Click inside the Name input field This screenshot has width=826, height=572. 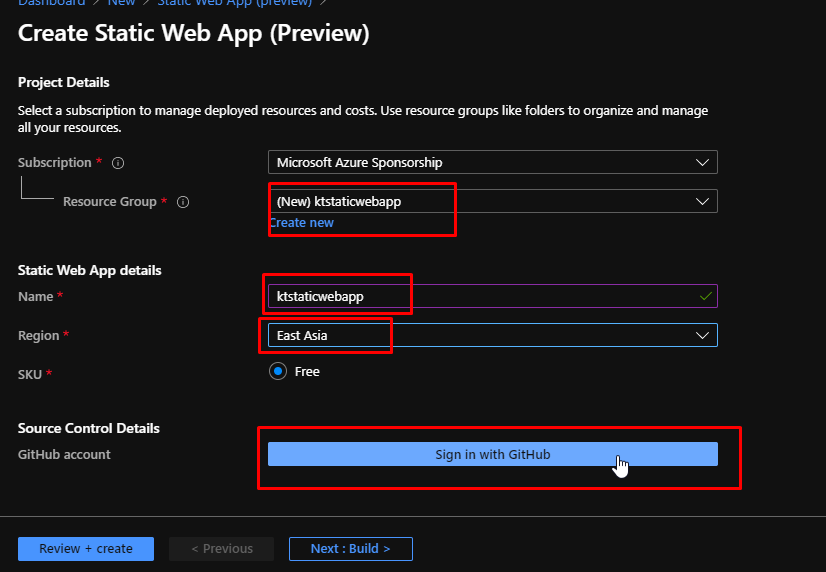[493, 296]
